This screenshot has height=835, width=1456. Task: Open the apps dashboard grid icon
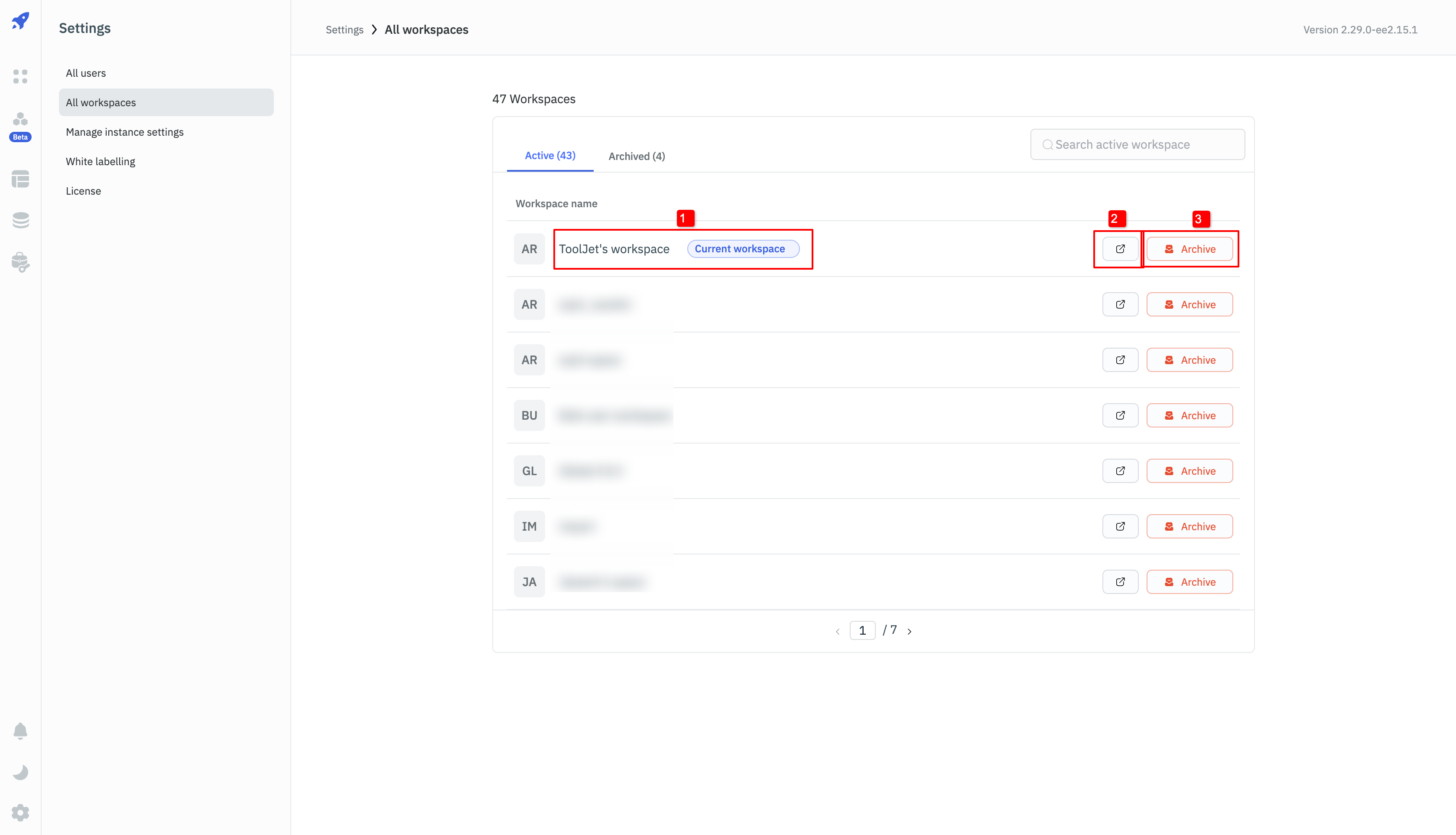(x=21, y=76)
